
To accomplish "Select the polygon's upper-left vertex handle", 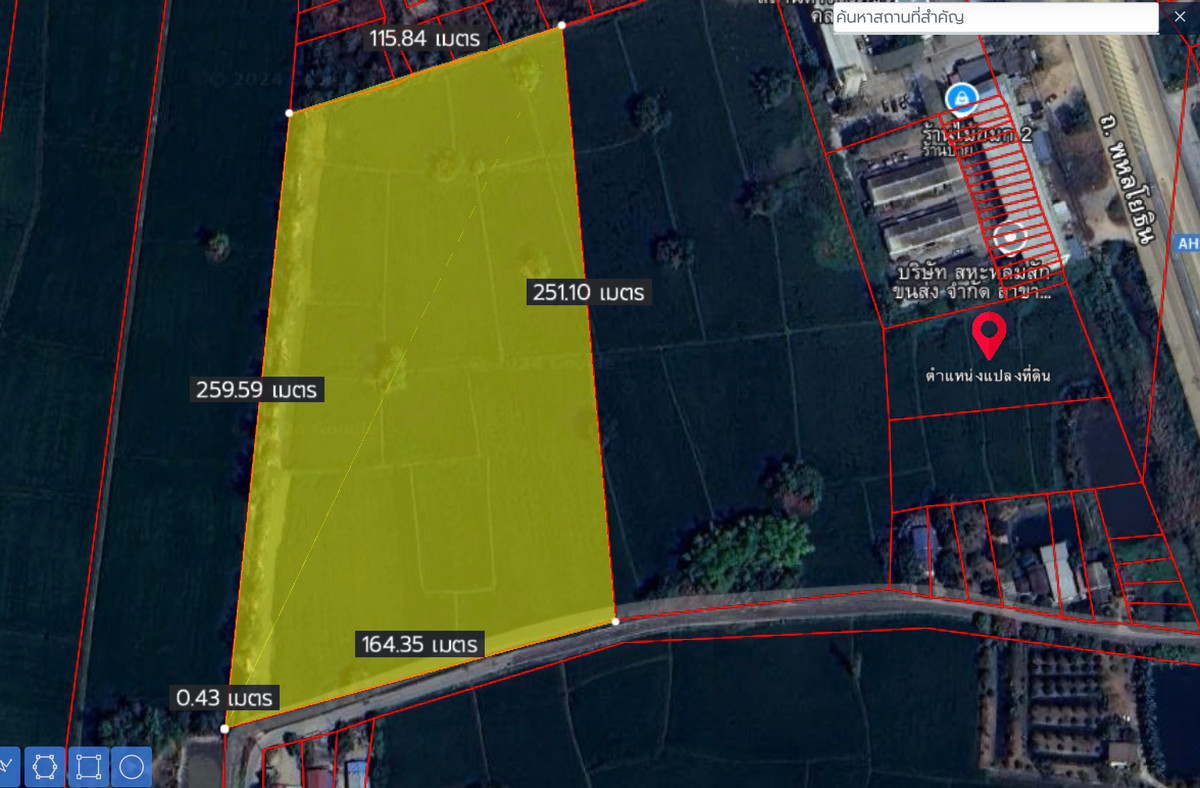I will coord(289,113).
